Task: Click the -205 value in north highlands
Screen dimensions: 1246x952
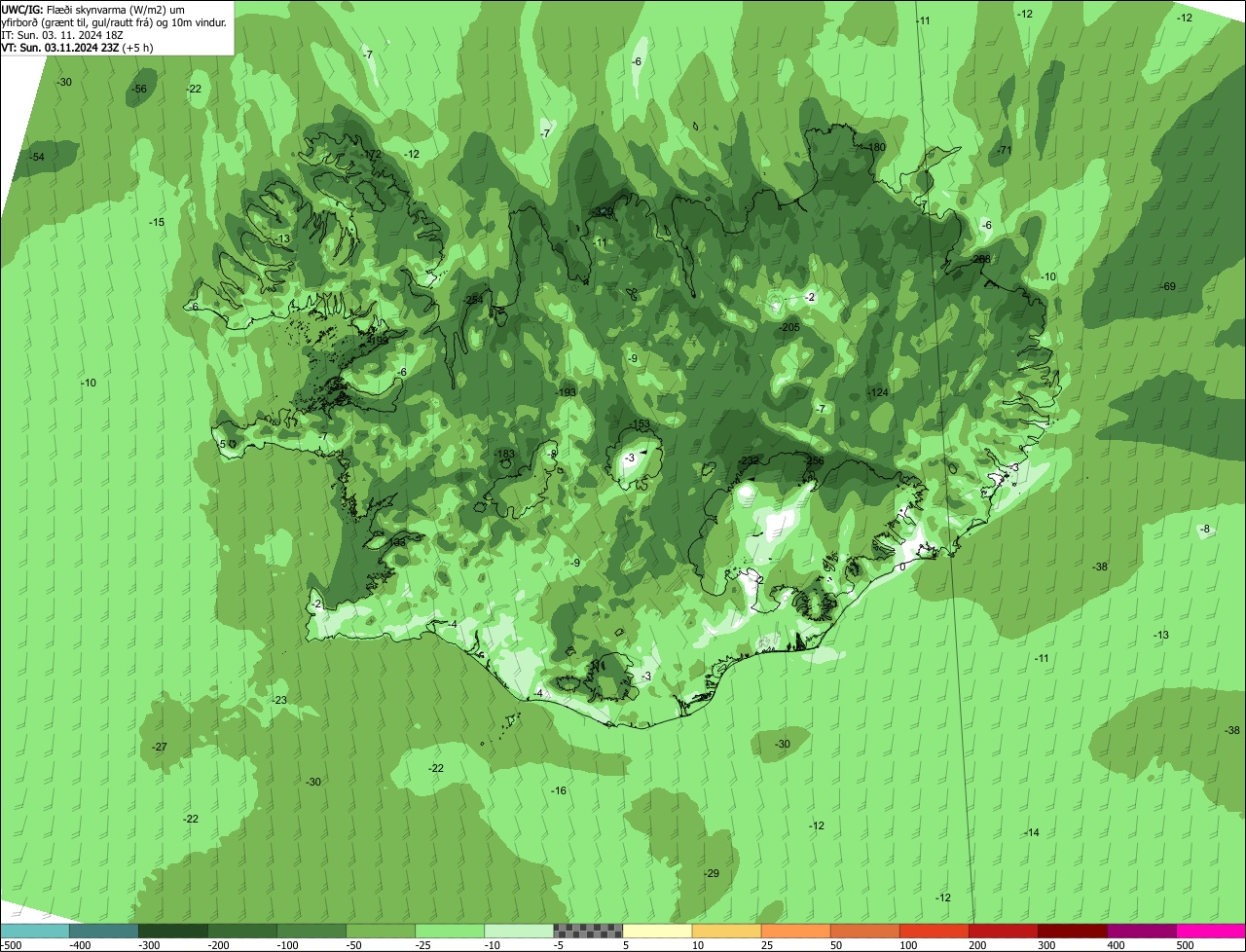Action: (x=789, y=327)
